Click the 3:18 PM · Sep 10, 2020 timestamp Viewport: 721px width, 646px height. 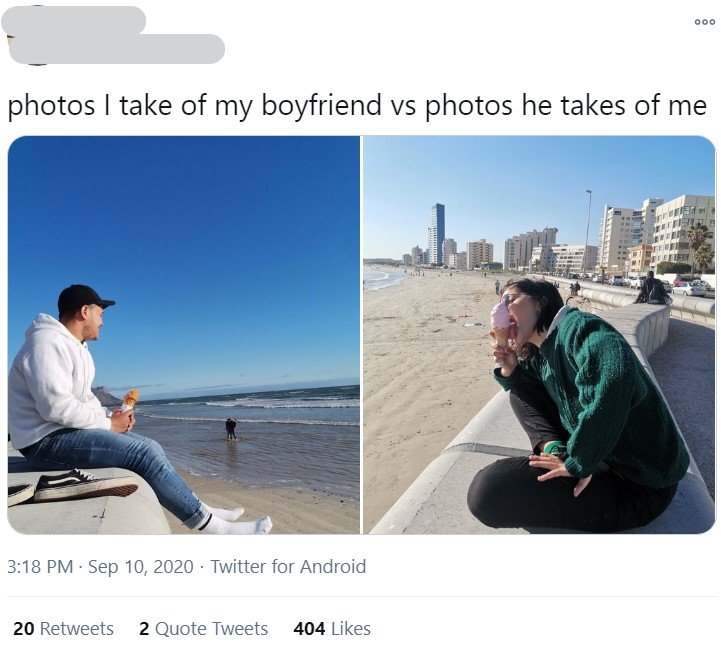(x=100, y=566)
